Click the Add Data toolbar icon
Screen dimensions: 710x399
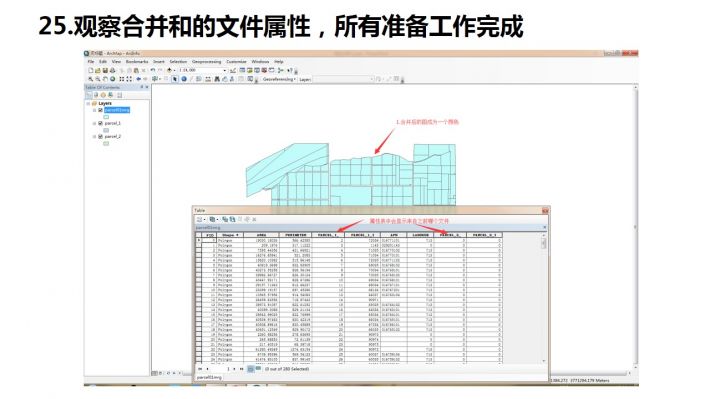[170, 70]
